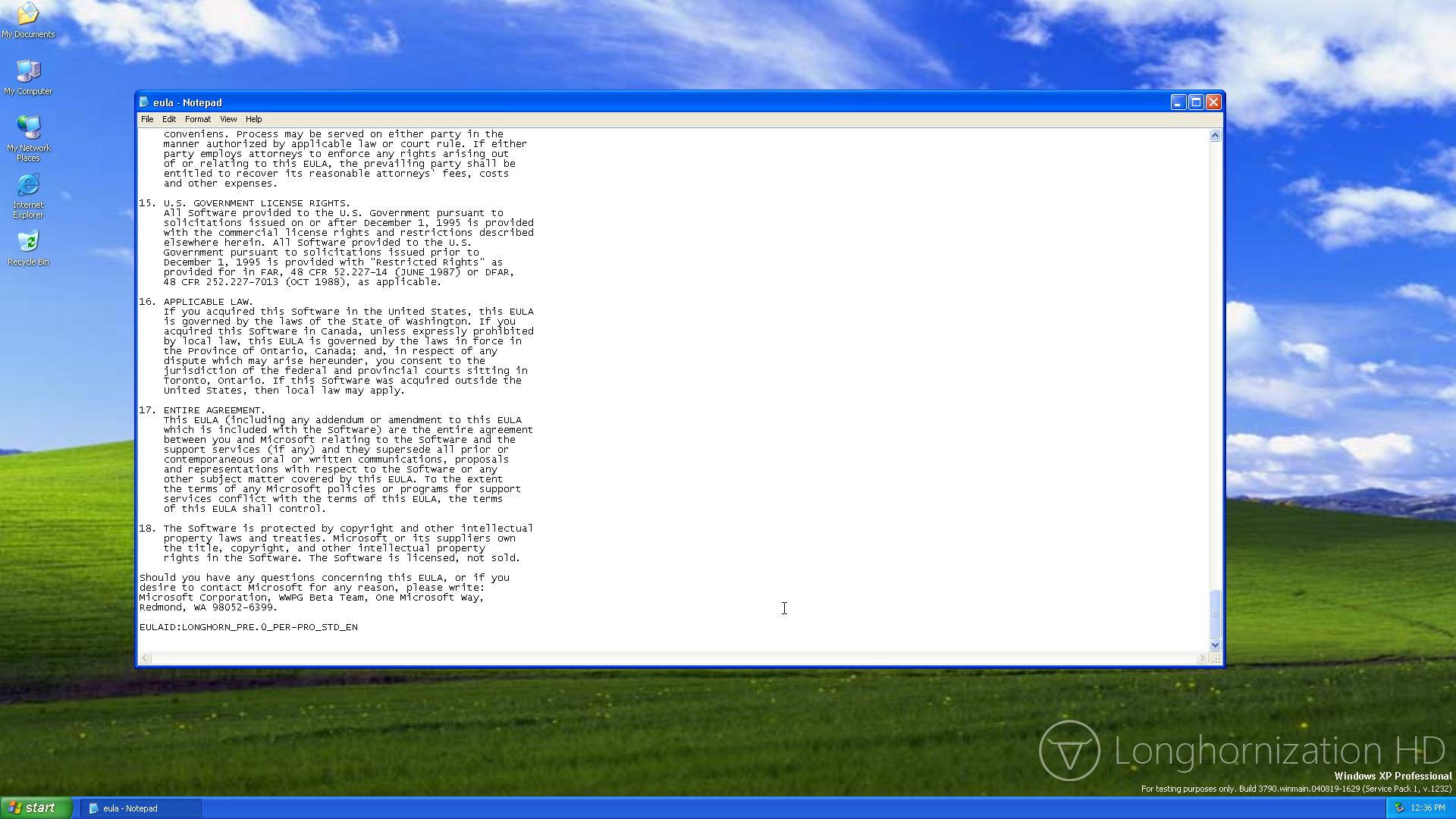Select the Internet Explorer desktop icon
Image resolution: width=1456 pixels, height=819 pixels.
pyautogui.click(x=28, y=186)
